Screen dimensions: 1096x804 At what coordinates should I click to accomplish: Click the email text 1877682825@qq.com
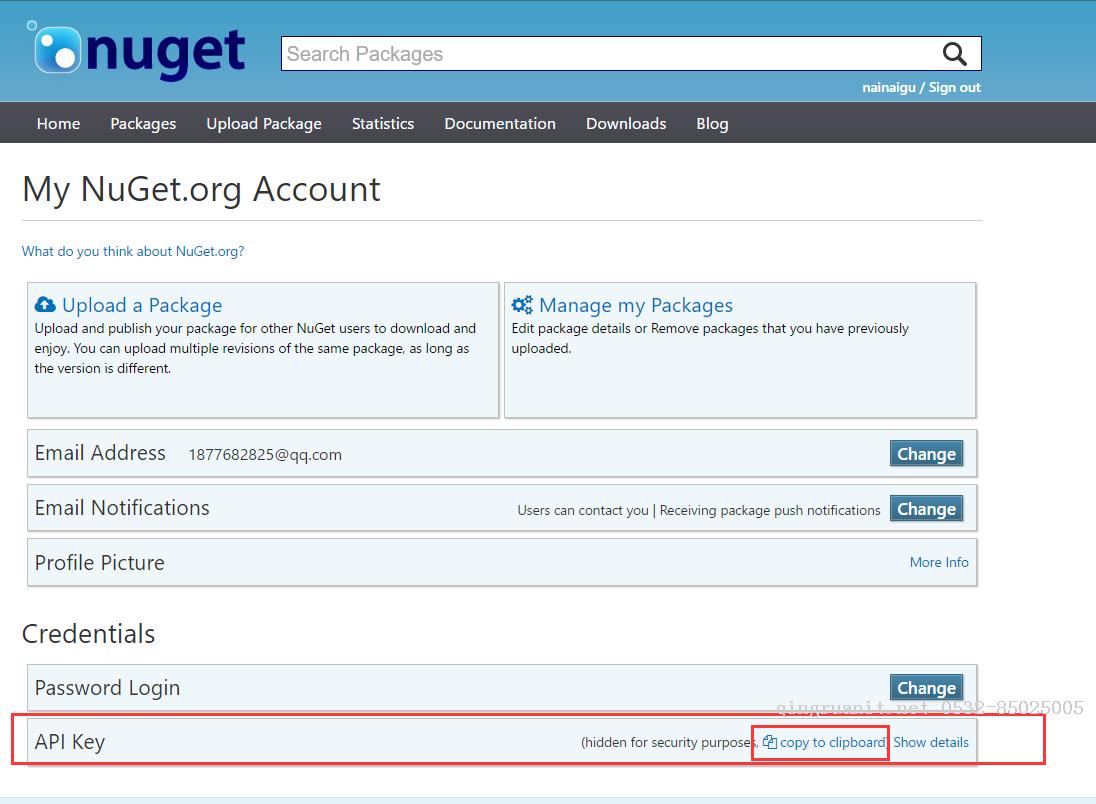[x=265, y=454]
